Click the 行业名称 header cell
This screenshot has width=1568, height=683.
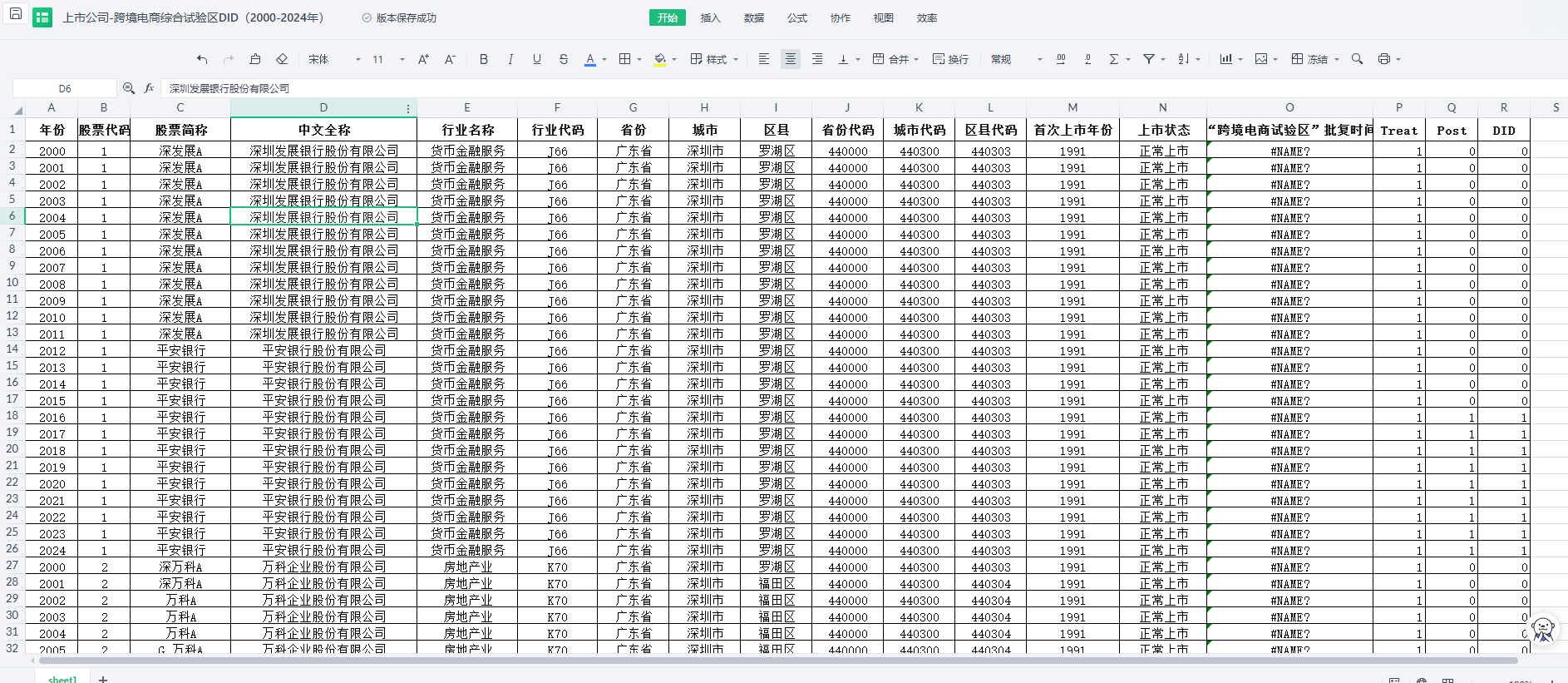point(467,130)
